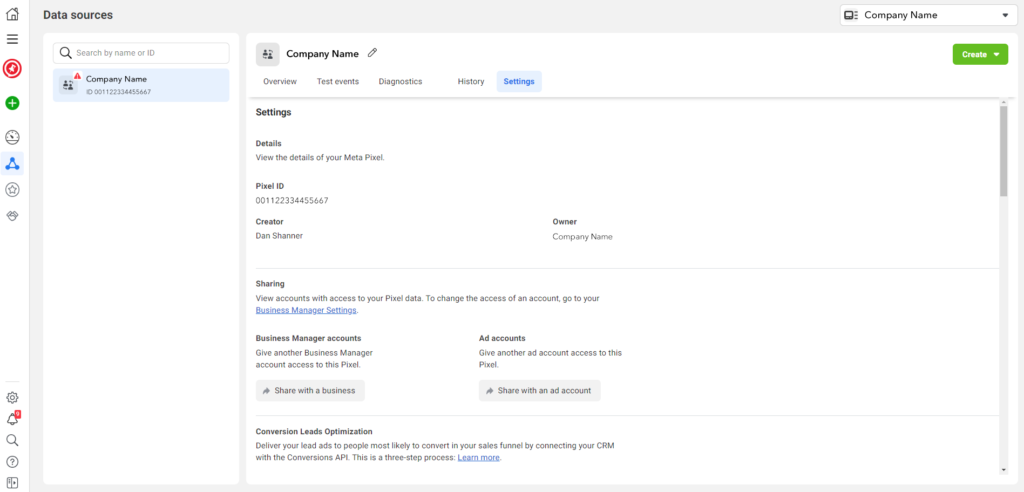Viewport: 1024px width, 492px height.
Task: Switch to the Overview tab
Action: 280,81
